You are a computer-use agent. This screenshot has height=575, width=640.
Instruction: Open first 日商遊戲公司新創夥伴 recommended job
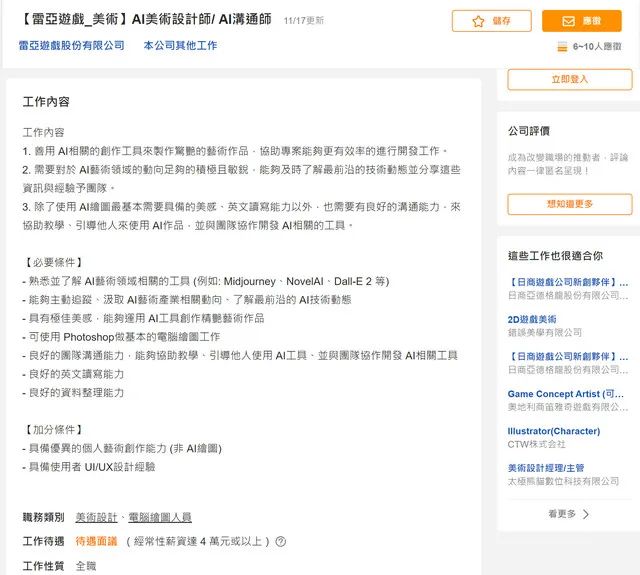click(x=568, y=282)
